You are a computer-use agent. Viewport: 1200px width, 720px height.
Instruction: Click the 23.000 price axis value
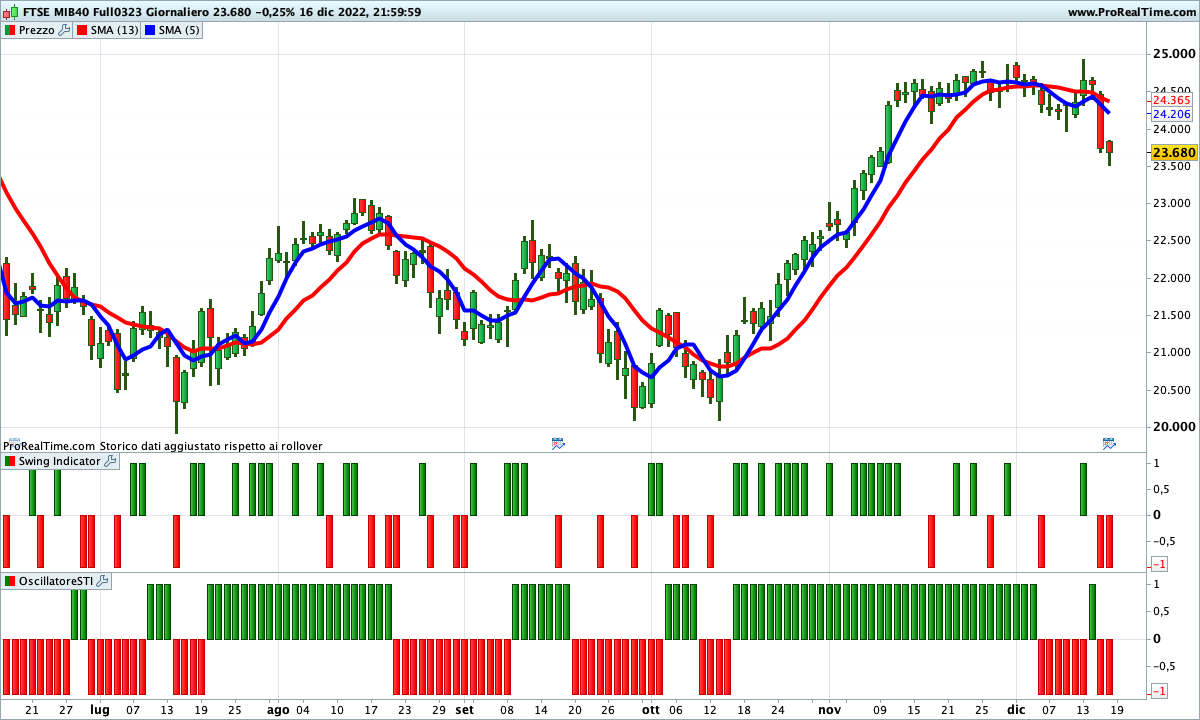click(x=1173, y=203)
